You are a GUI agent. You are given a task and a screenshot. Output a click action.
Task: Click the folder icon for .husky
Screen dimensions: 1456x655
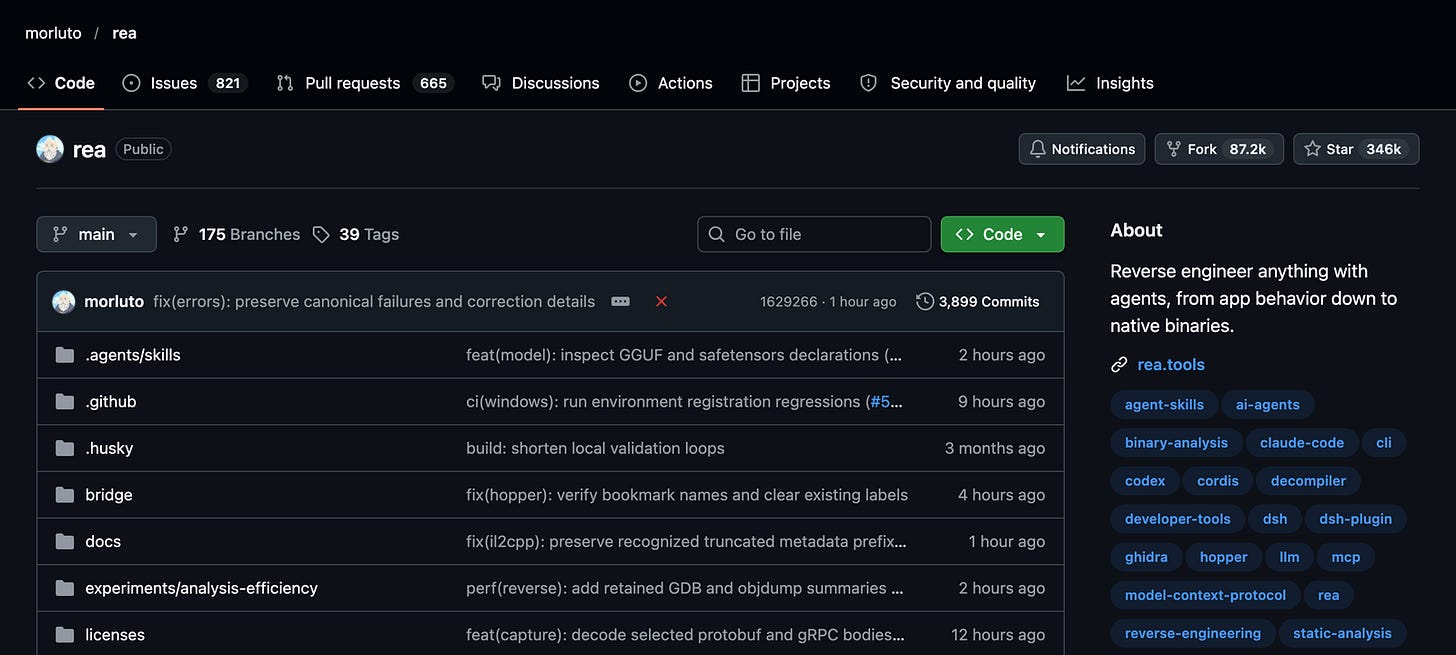click(65, 448)
